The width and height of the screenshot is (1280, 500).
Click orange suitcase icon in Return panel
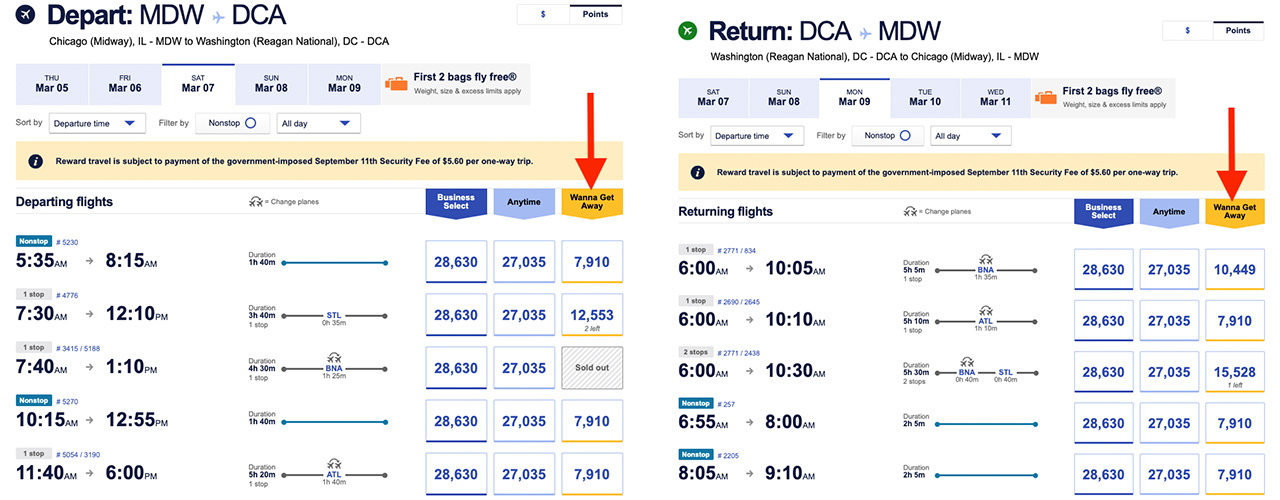(1046, 97)
